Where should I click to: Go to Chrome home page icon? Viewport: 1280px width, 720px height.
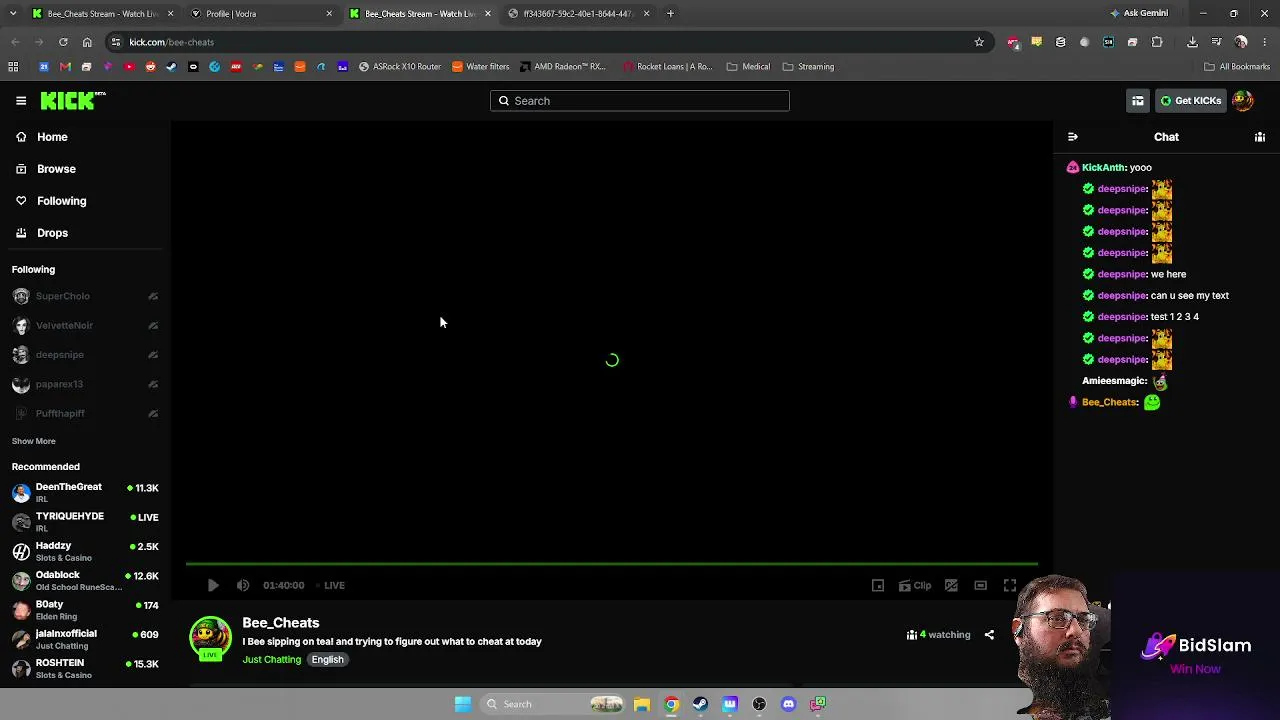[87, 42]
